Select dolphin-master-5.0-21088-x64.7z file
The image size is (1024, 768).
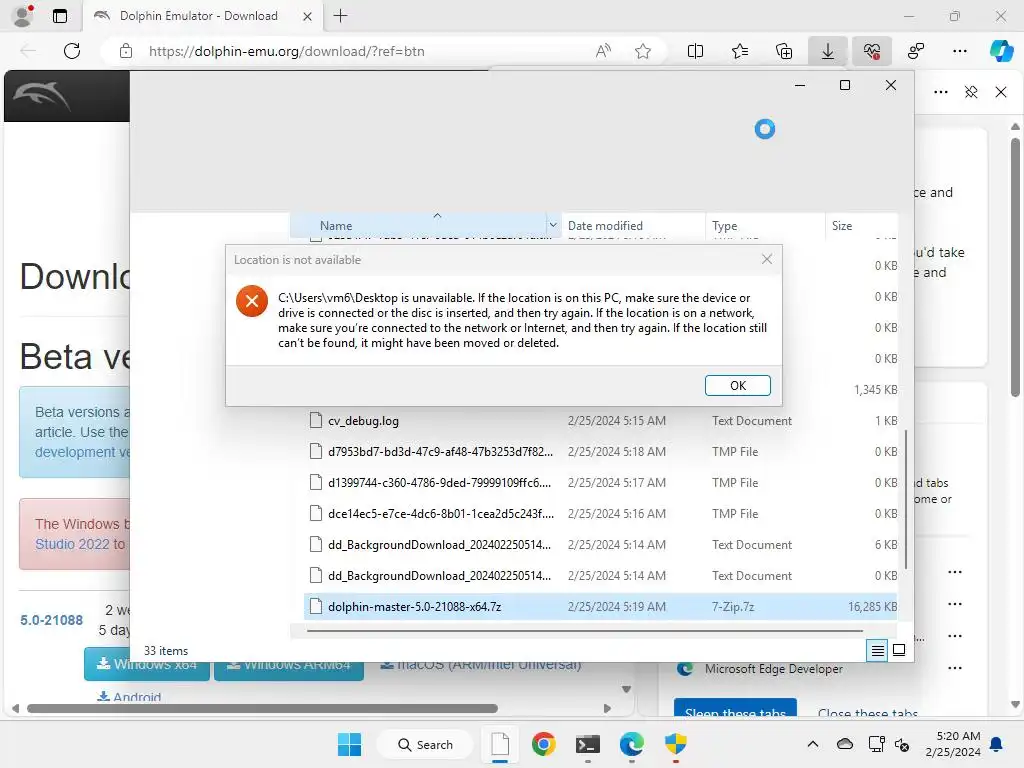point(600,607)
